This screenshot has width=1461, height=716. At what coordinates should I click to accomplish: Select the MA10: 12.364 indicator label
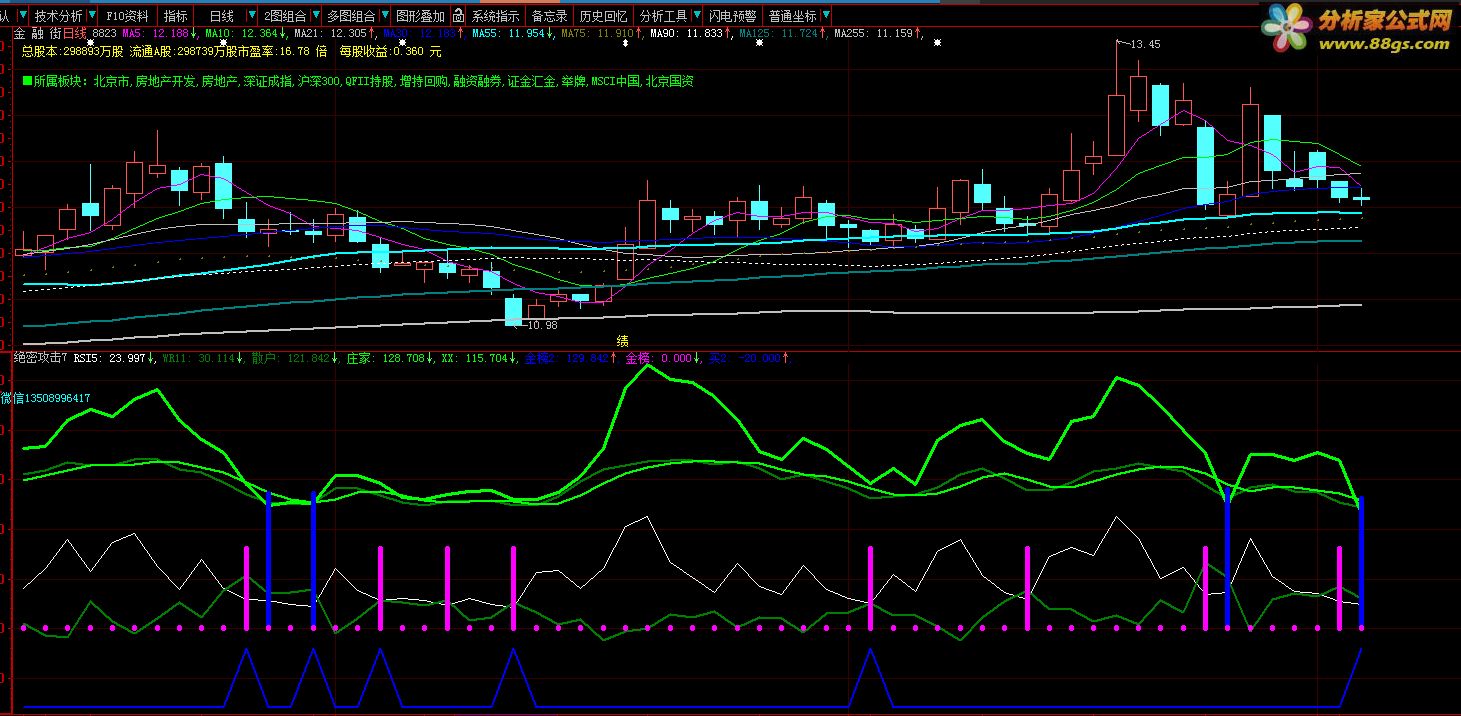(x=243, y=33)
